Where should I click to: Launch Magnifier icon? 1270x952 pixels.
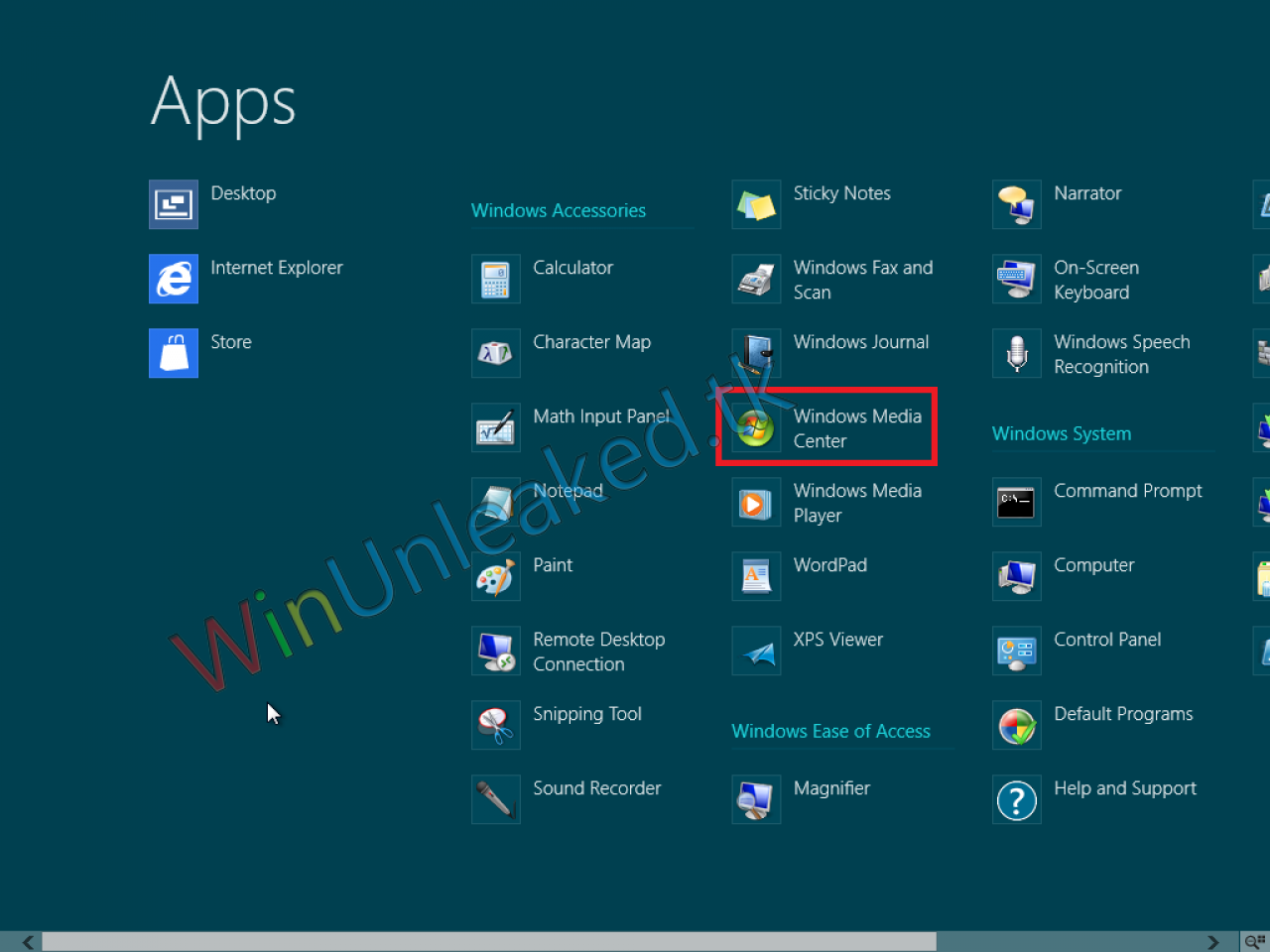point(756,799)
